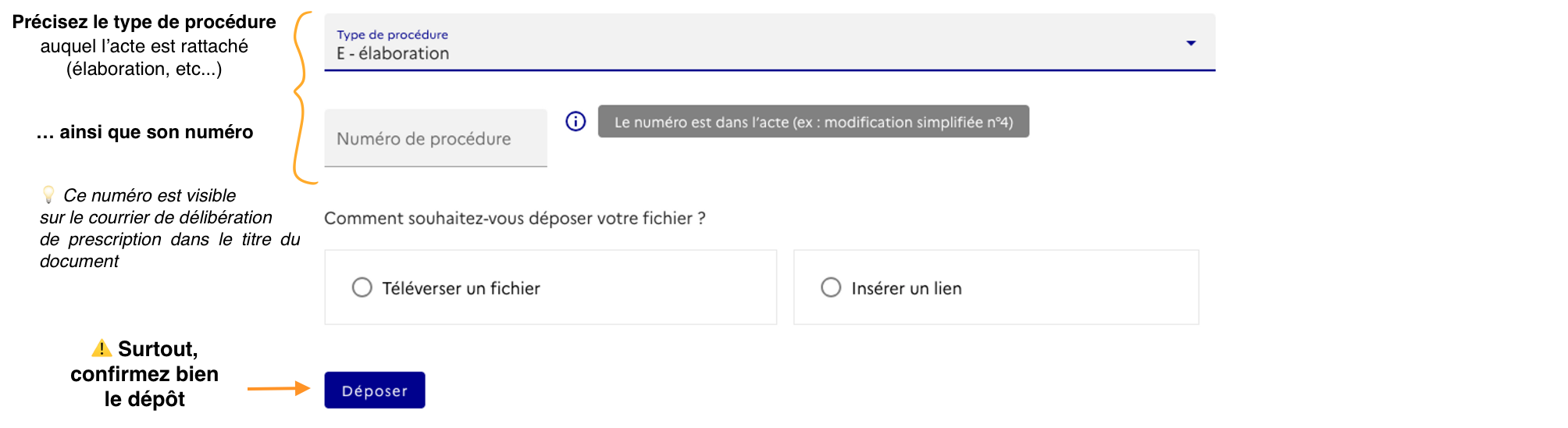Click the orange curly brace graphic

[301, 98]
